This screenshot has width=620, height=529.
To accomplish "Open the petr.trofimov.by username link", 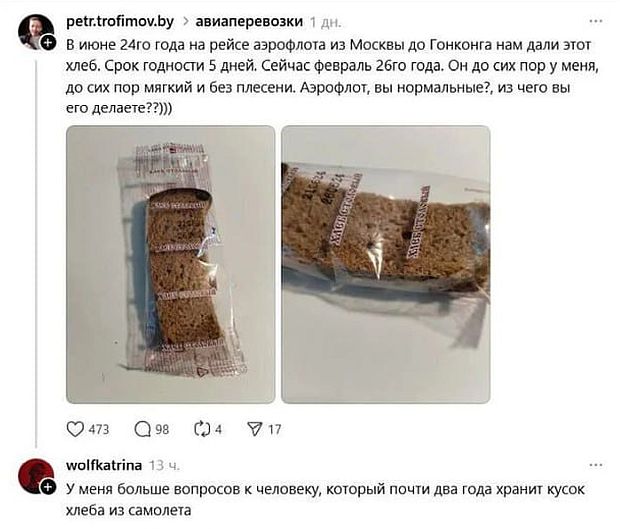I will tap(120, 21).
